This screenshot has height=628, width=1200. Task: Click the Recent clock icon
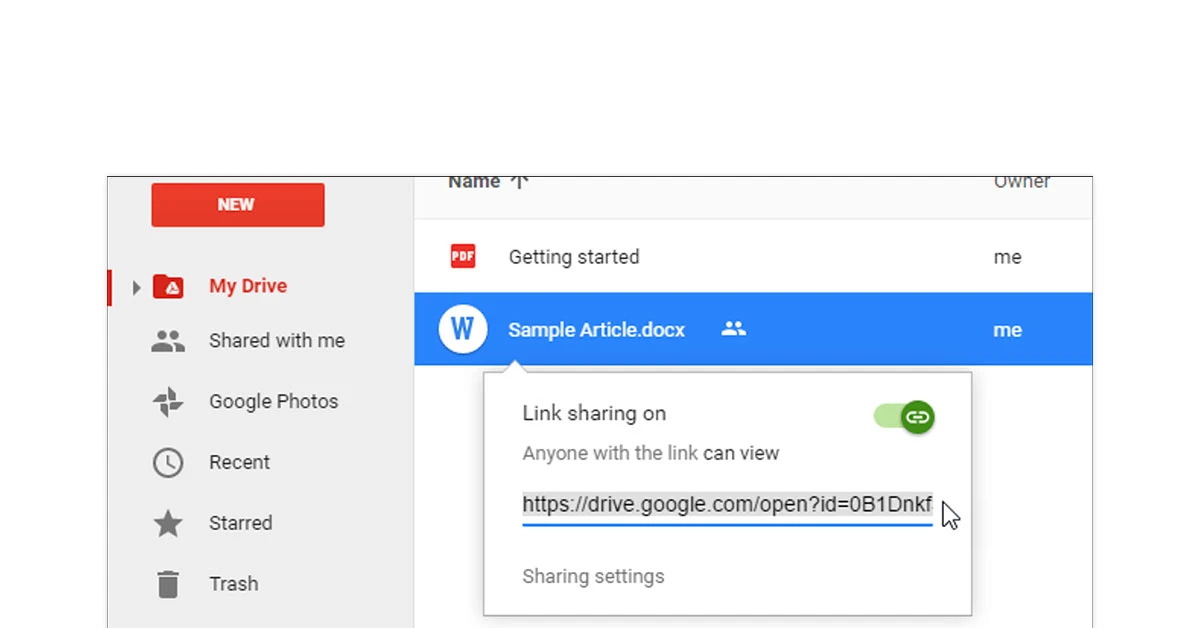click(x=168, y=462)
